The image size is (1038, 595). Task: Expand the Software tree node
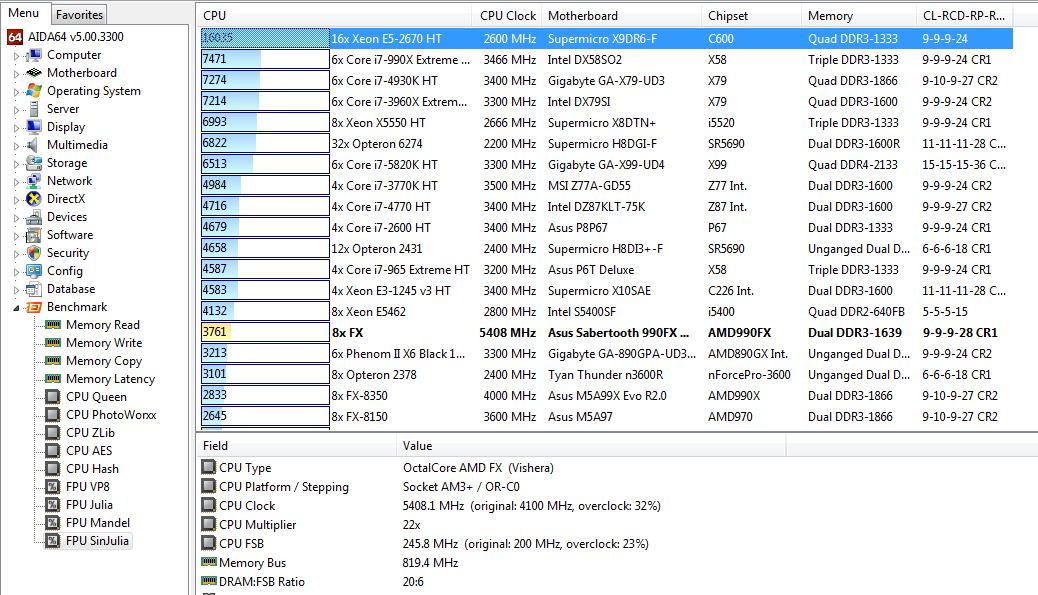pyautogui.click(x=17, y=236)
